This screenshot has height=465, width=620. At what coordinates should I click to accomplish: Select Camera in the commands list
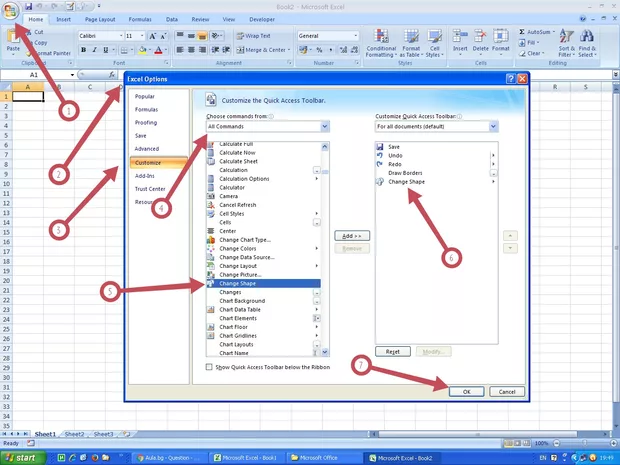[x=263, y=196]
